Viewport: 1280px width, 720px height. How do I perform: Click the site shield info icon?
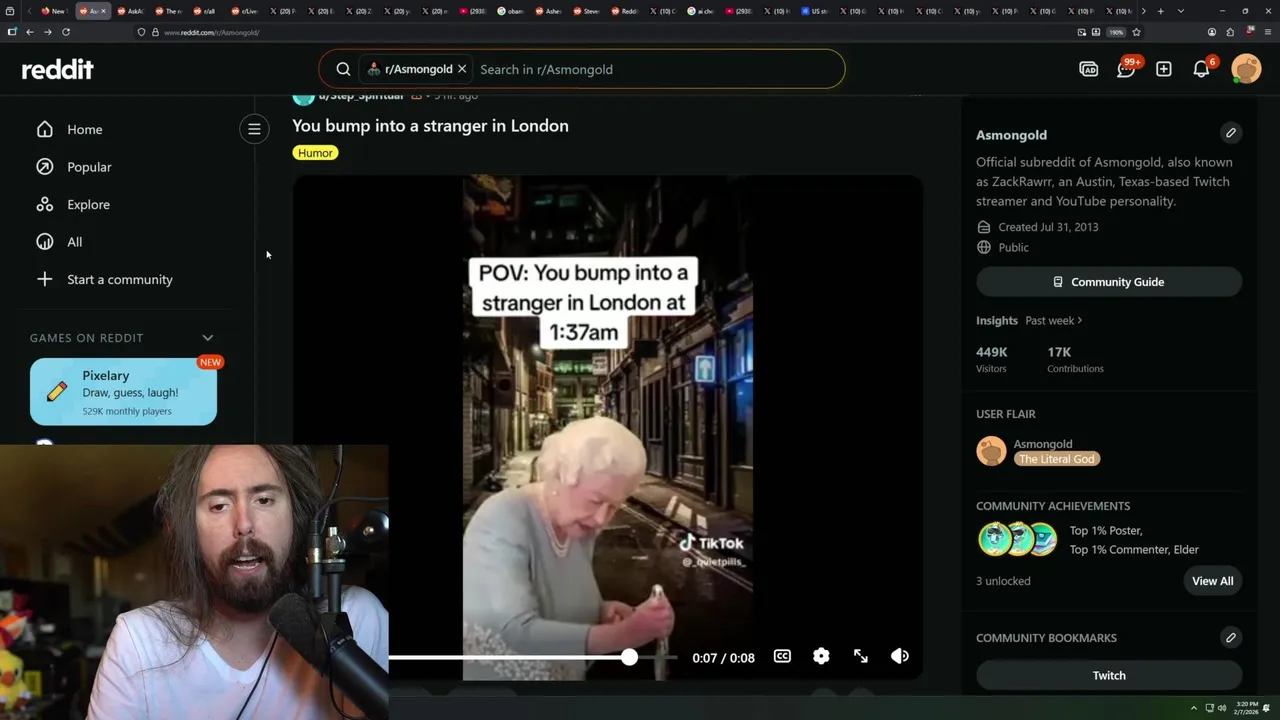click(141, 32)
